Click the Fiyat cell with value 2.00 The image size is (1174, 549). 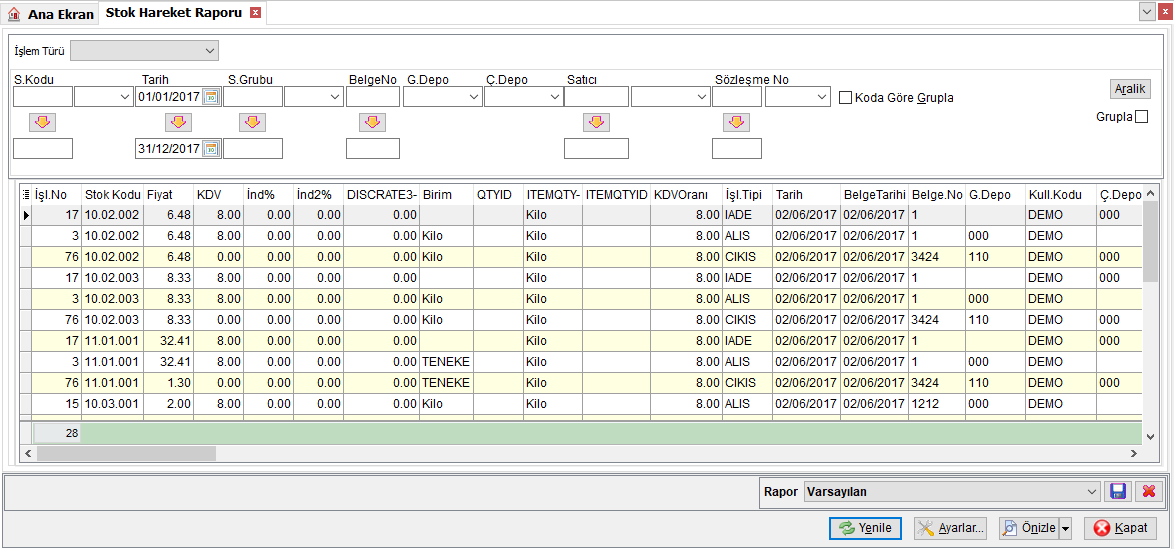click(x=168, y=404)
